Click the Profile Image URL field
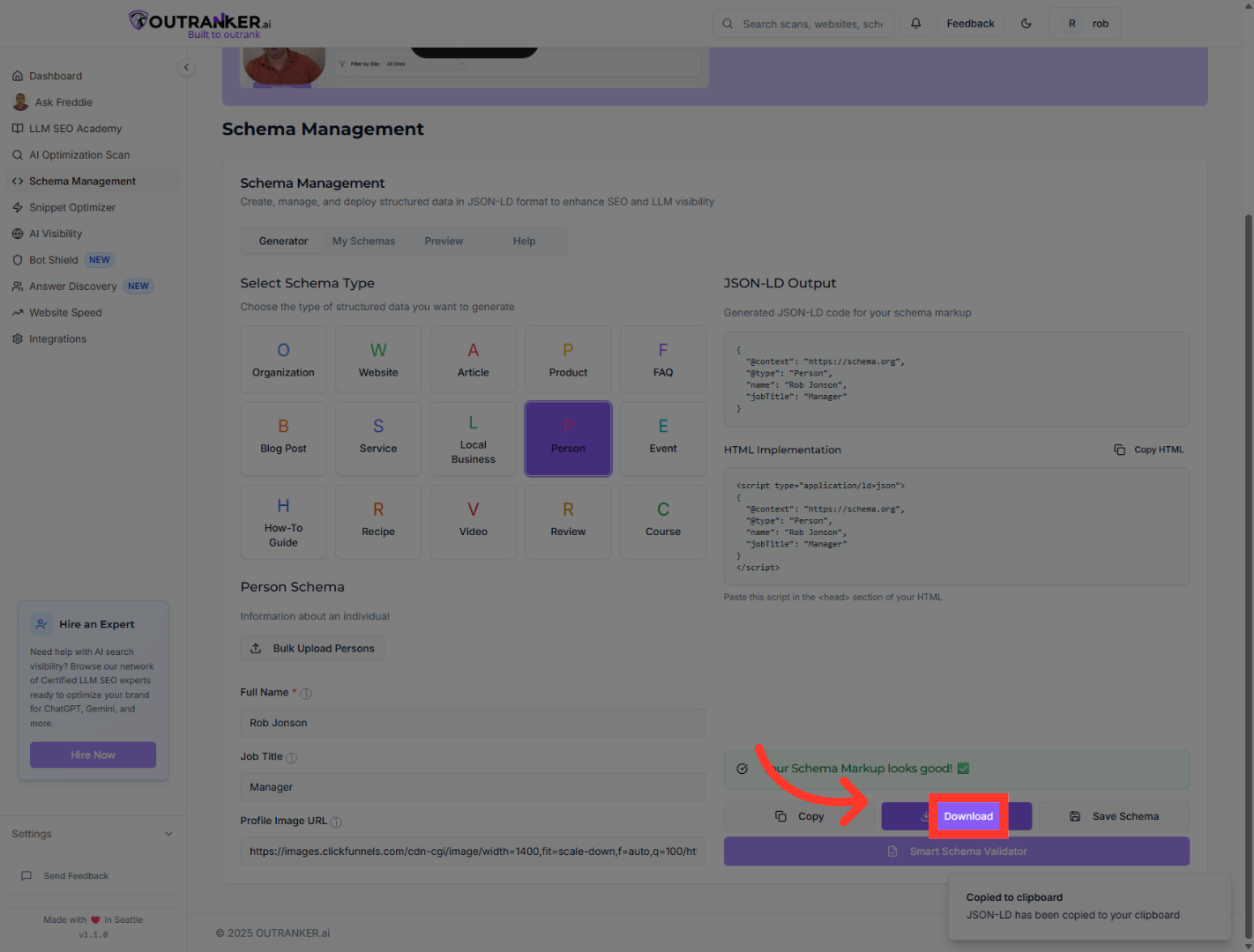Viewport: 1254px width, 952px height. (x=474, y=852)
